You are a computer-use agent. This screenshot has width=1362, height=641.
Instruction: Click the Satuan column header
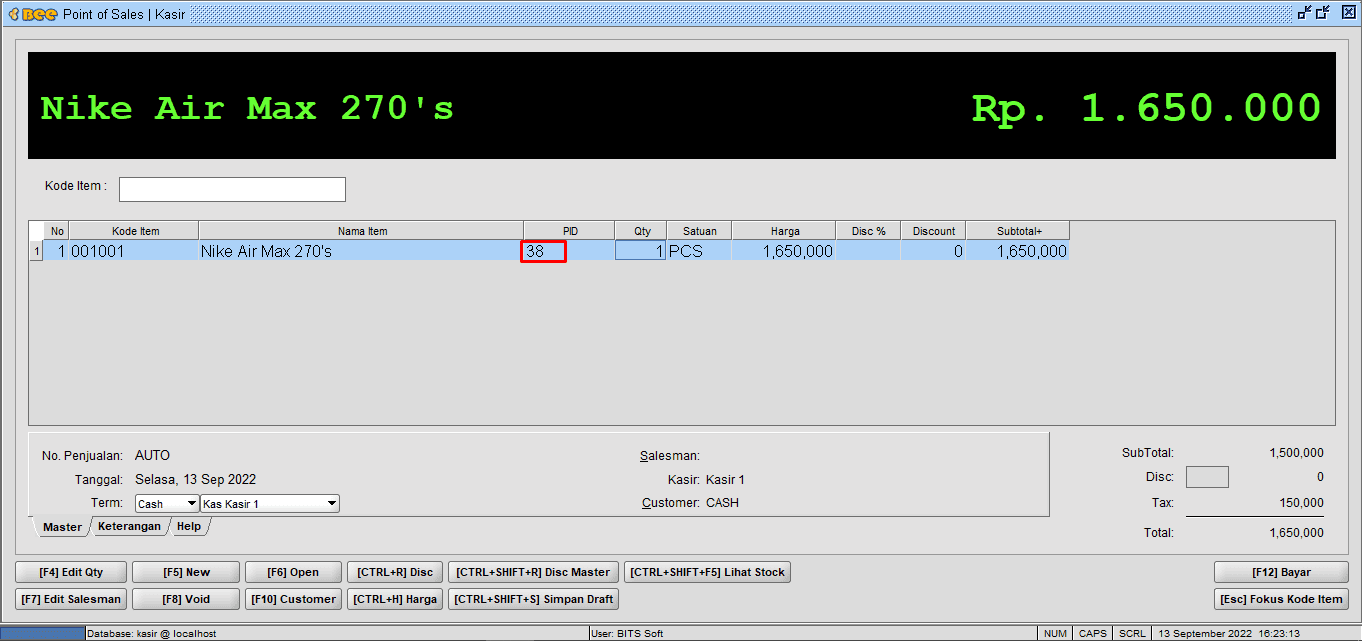tap(700, 231)
